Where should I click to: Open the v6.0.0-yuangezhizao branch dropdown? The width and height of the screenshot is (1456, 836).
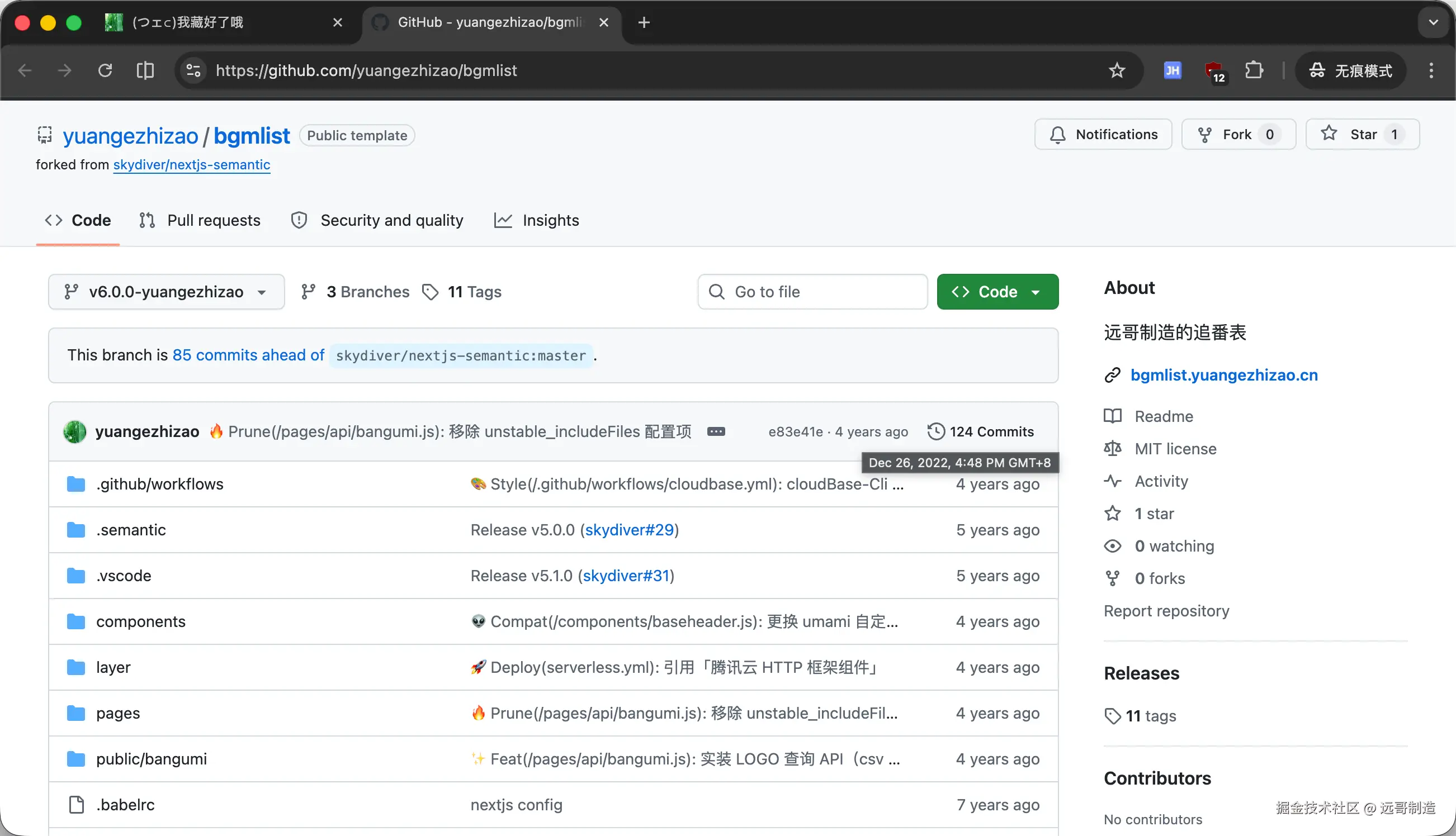[166, 292]
